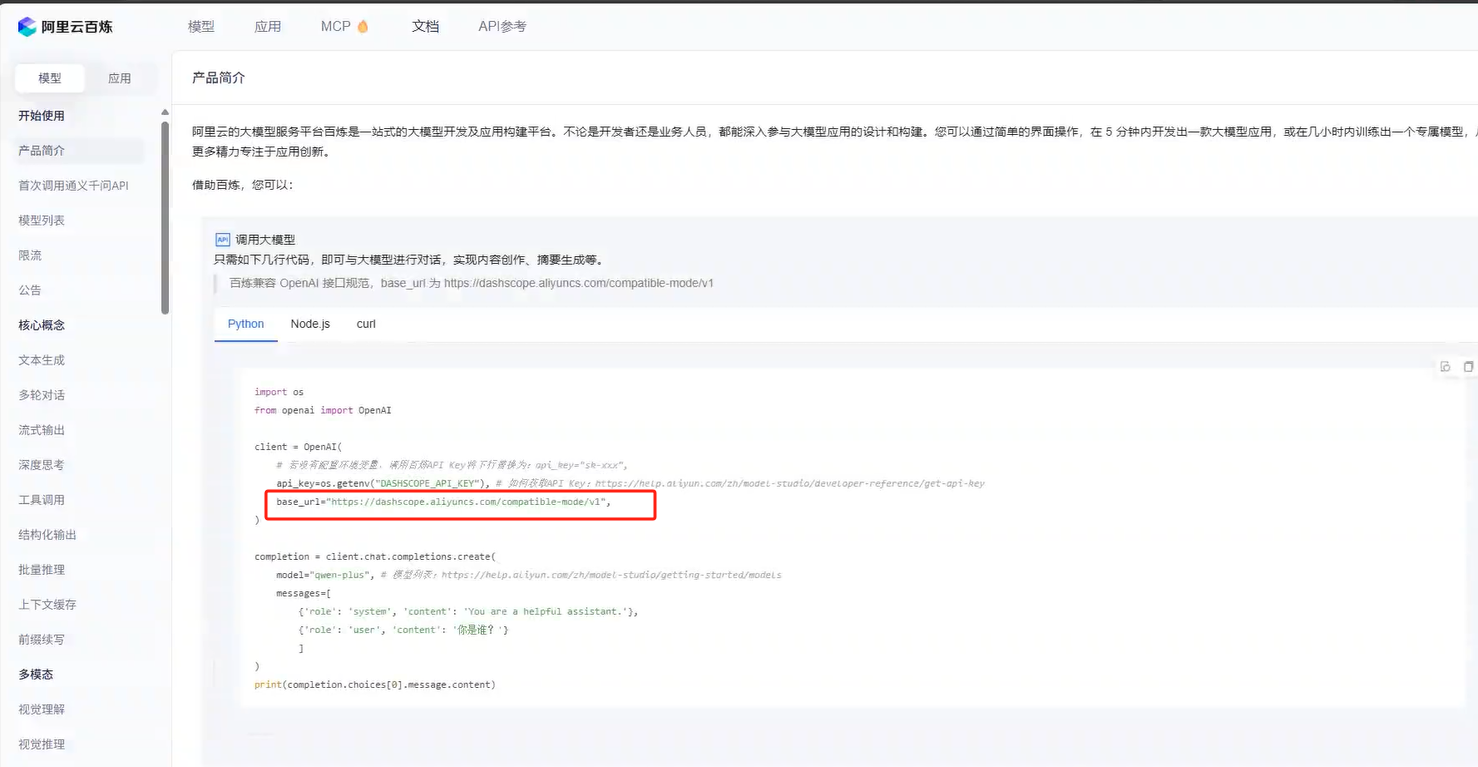Open 模型列表 in the sidebar

tap(41, 220)
